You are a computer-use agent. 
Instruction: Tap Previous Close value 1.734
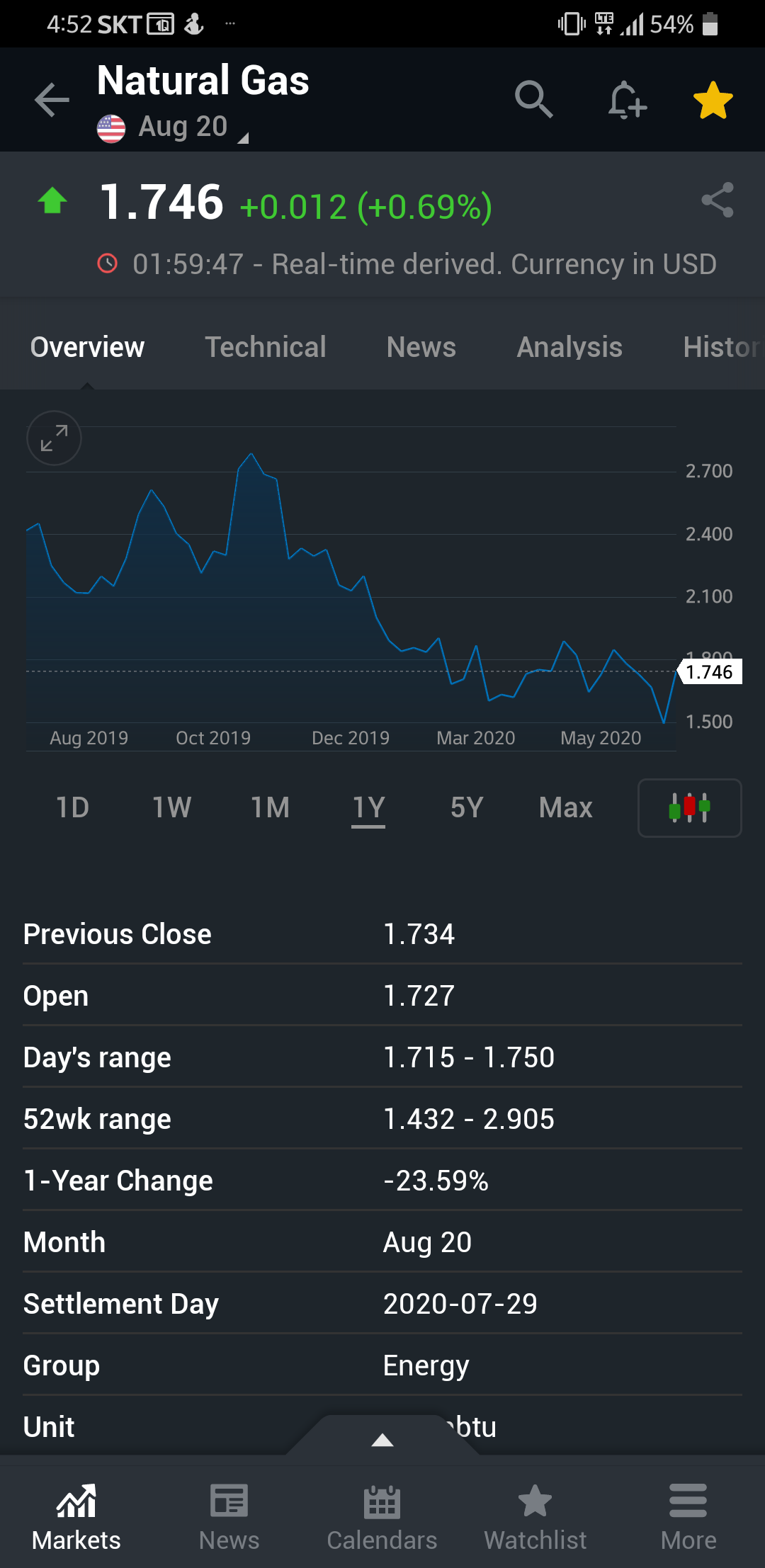(419, 934)
